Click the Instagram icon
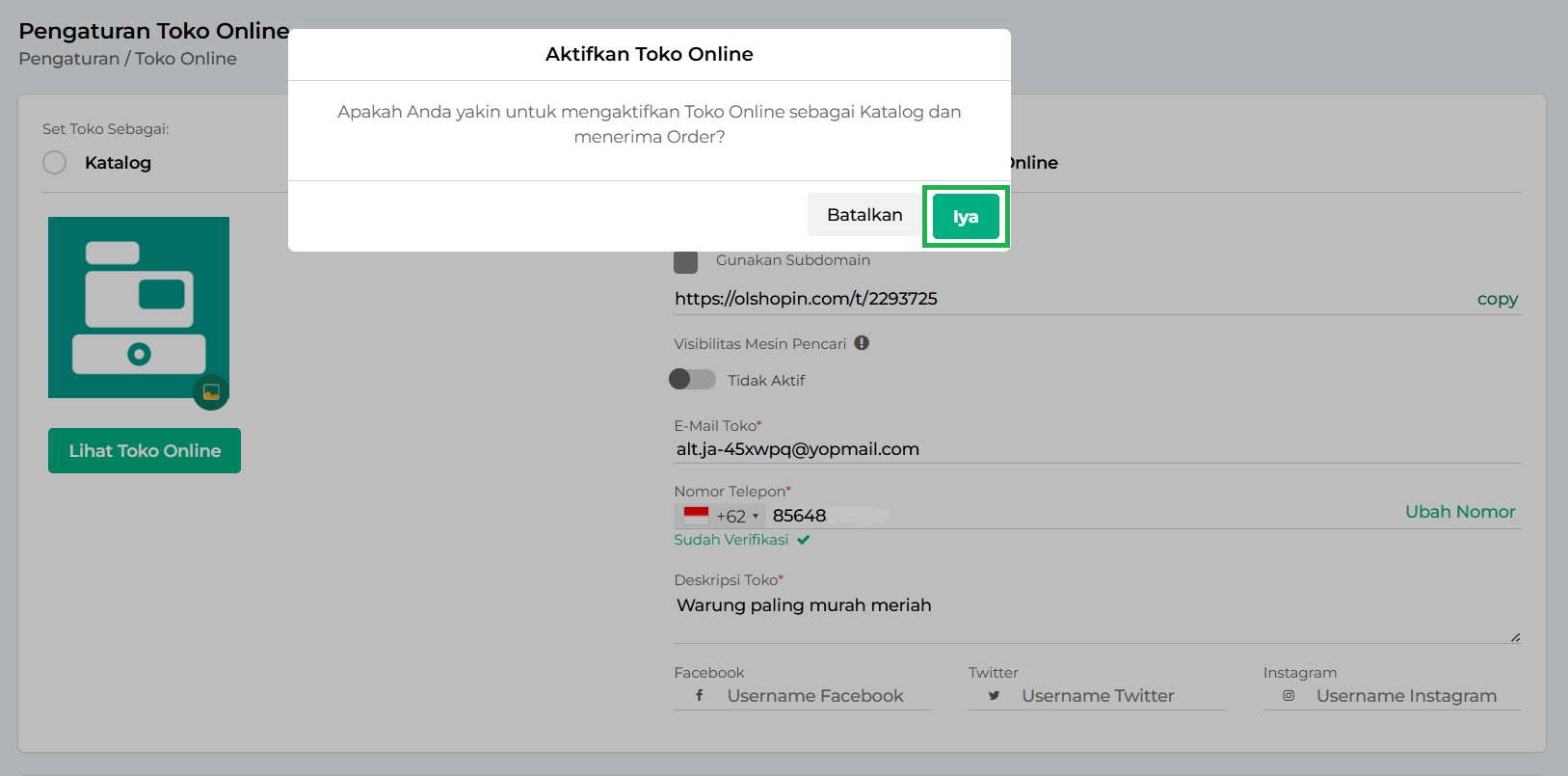Screen dimensions: 1568x776 click(1289, 695)
